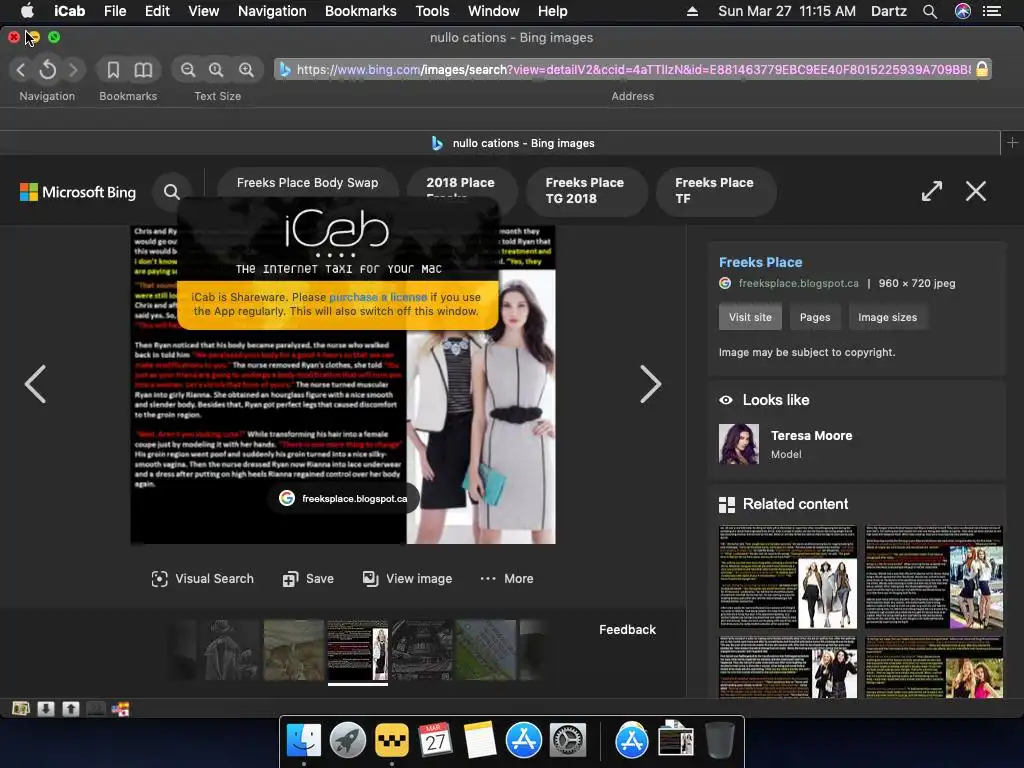
Task: Select the Freeks Place Body Swap suggestion
Action: coord(308,183)
